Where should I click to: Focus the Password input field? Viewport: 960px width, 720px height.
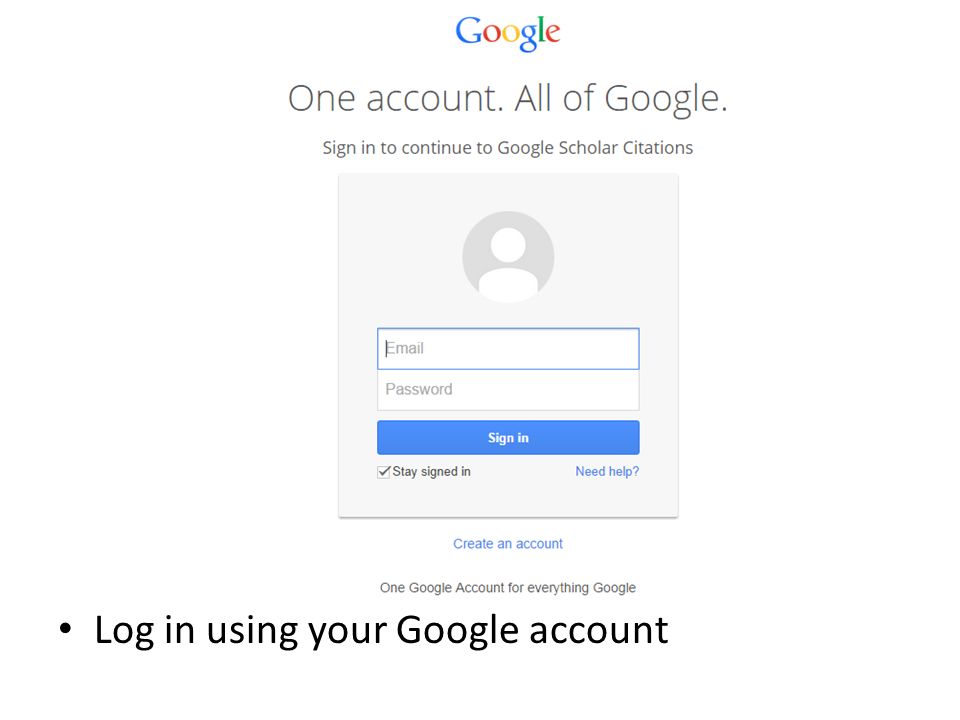508,390
